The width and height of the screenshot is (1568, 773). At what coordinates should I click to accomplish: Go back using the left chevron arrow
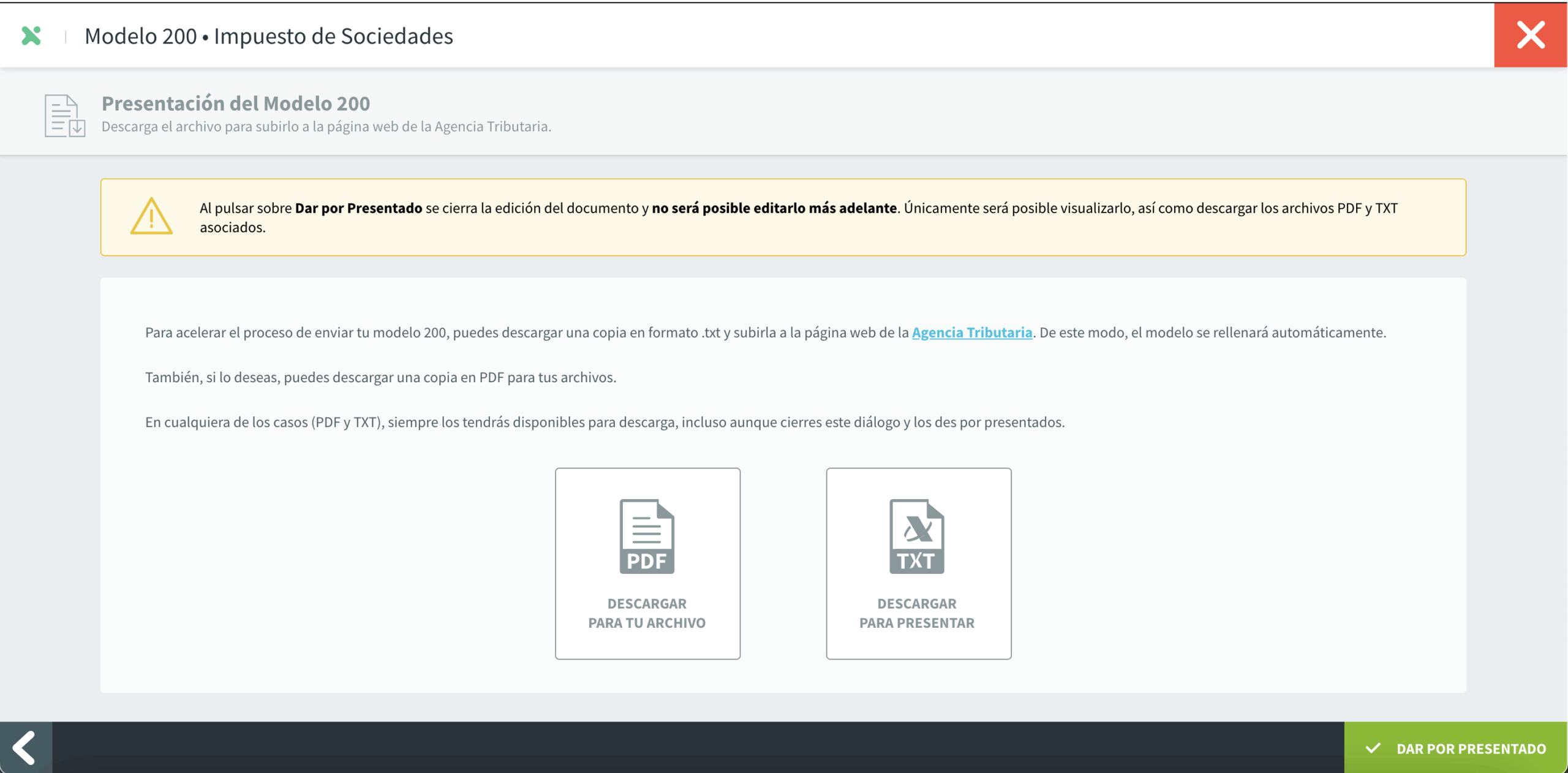25,747
